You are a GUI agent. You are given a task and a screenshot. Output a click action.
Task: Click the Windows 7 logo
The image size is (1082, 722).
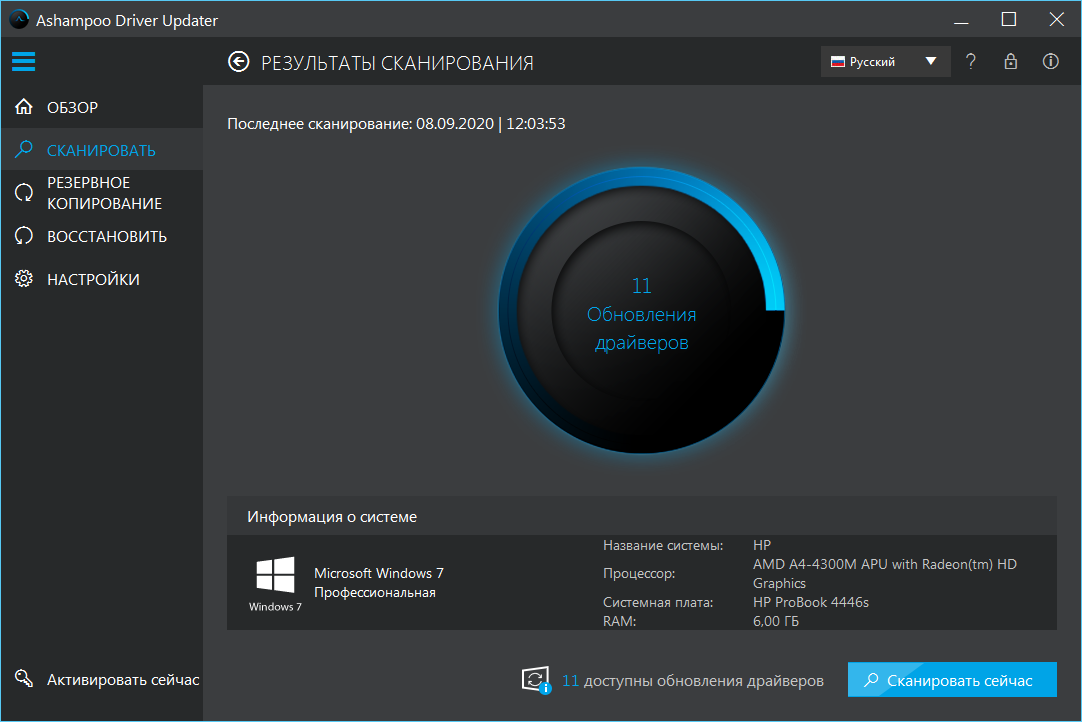(275, 575)
